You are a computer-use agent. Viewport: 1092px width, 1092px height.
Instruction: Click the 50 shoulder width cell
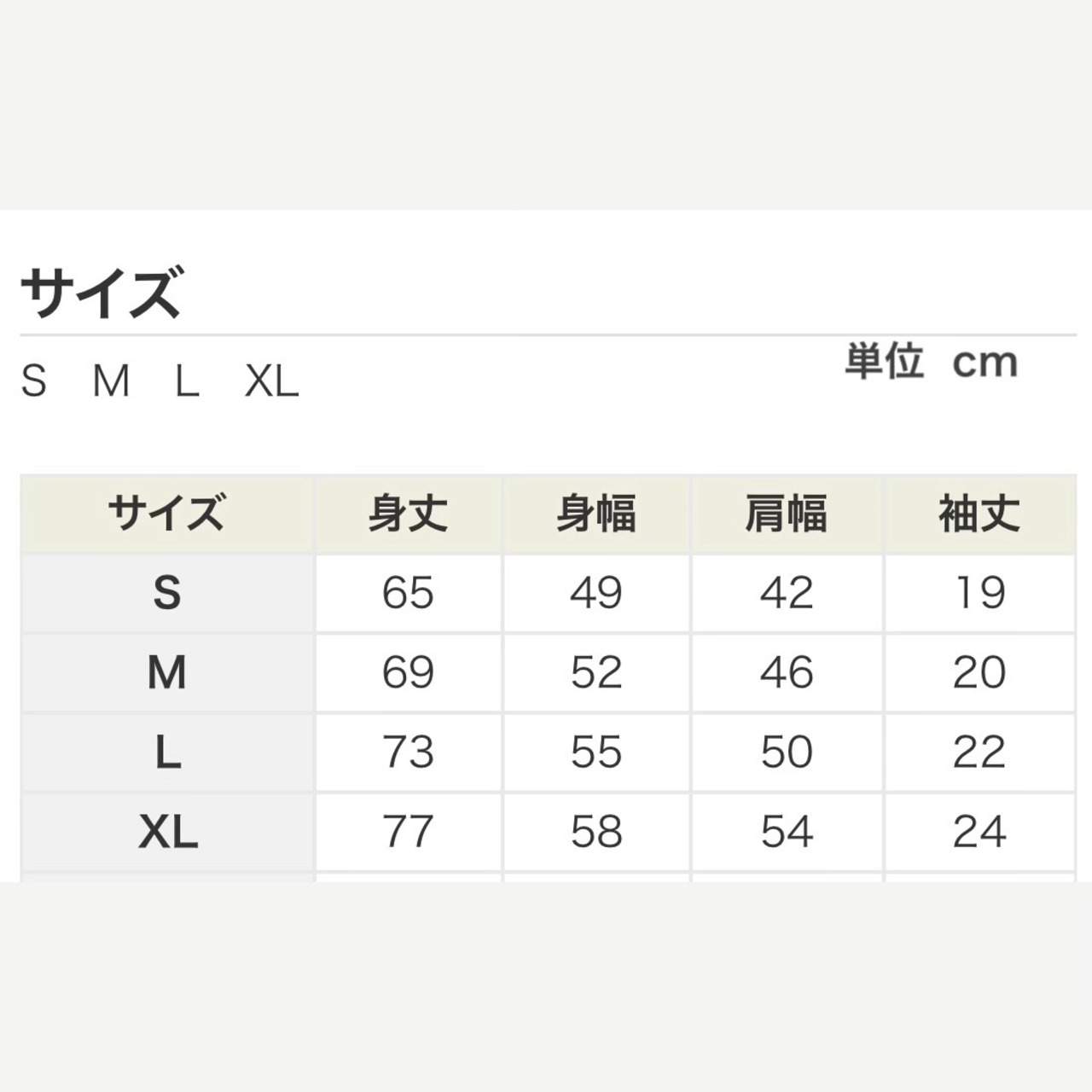(787, 752)
